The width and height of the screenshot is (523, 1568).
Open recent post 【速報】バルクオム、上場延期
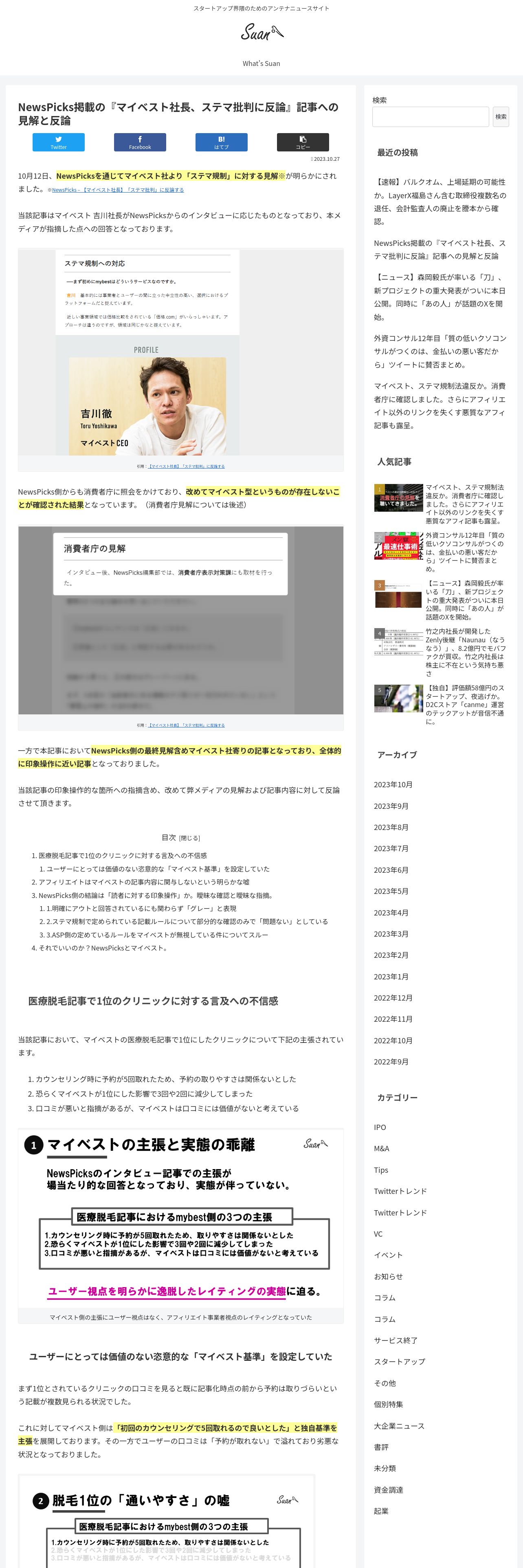[x=439, y=201]
